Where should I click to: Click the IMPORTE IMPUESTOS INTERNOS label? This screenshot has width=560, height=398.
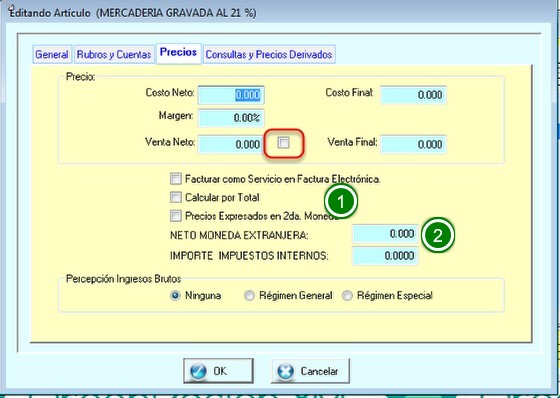tap(249, 256)
